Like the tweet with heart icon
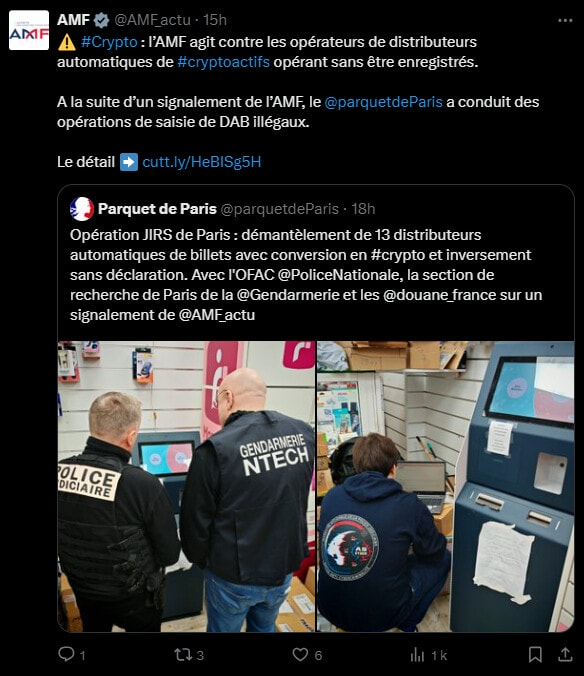This screenshot has width=584, height=676. pyautogui.click(x=300, y=654)
